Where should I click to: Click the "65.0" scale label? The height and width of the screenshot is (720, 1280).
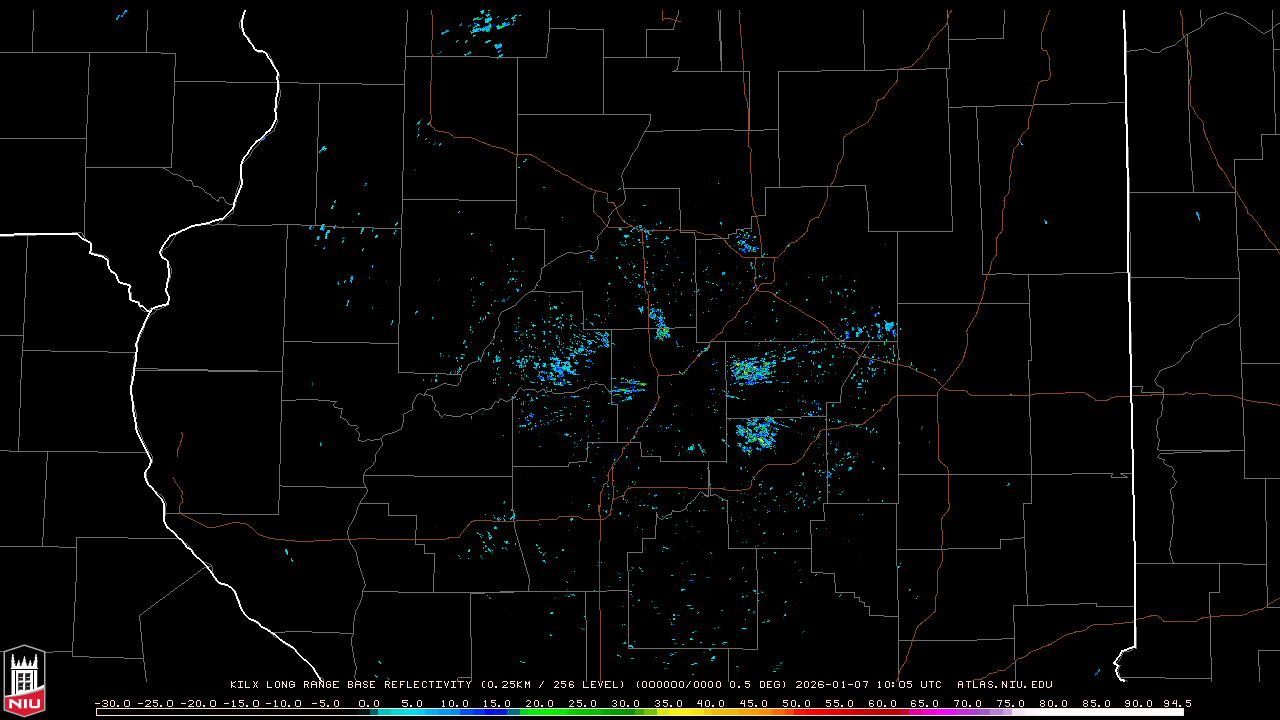coord(924,703)
